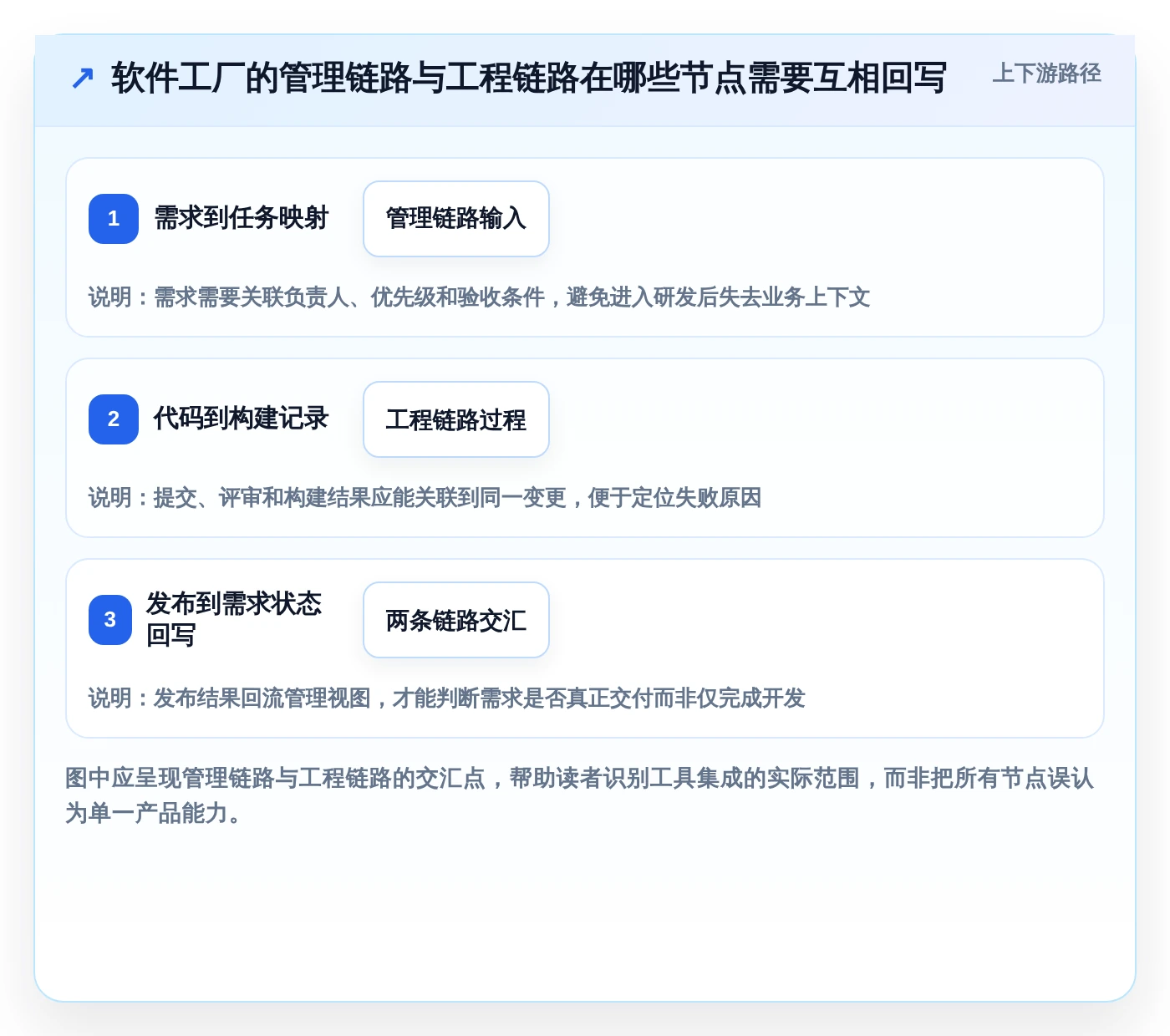Click the number 3 step badge
Image resolution: width=1170 pixels, height=1036 pixels.
click(110, 620)
